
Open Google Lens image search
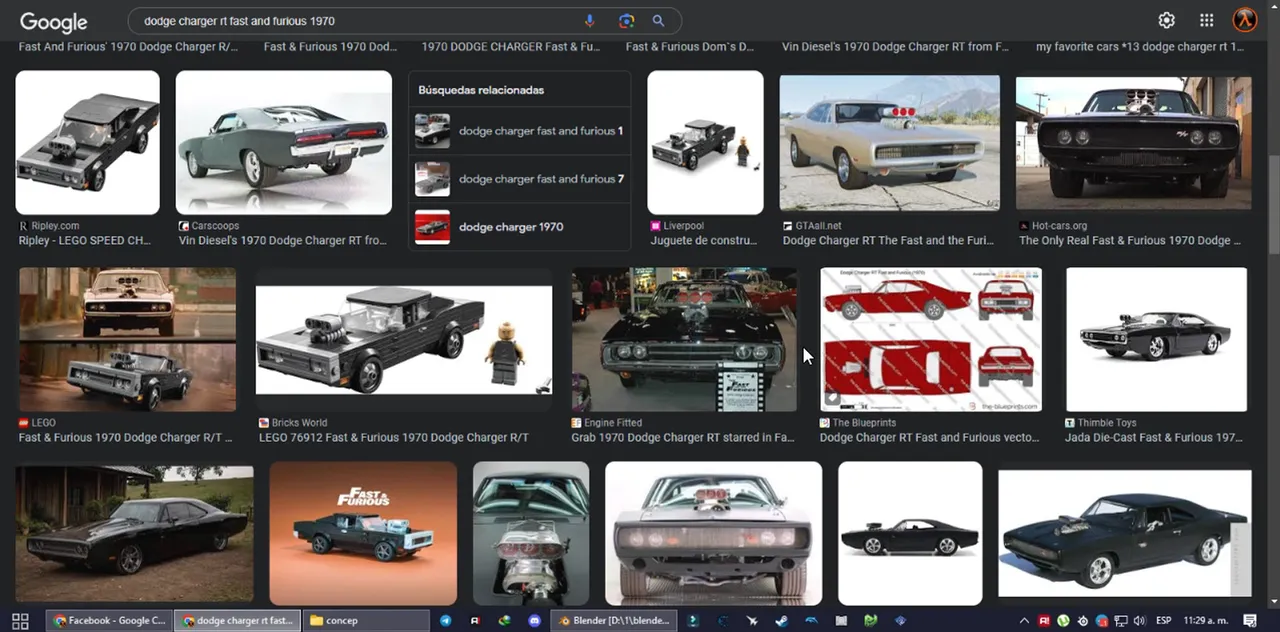coord(626,21)
